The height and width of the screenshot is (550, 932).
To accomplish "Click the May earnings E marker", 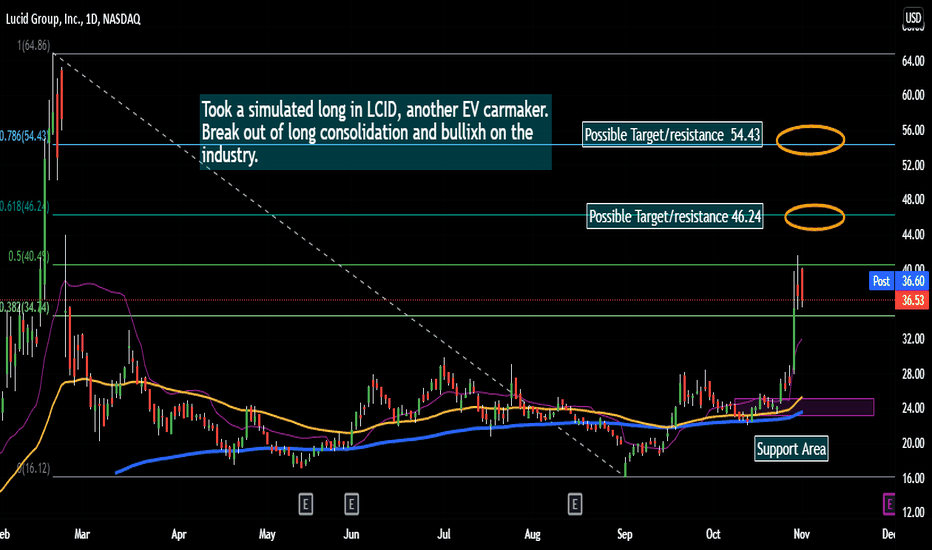I will pyautogui.click(x=306, y=504).
